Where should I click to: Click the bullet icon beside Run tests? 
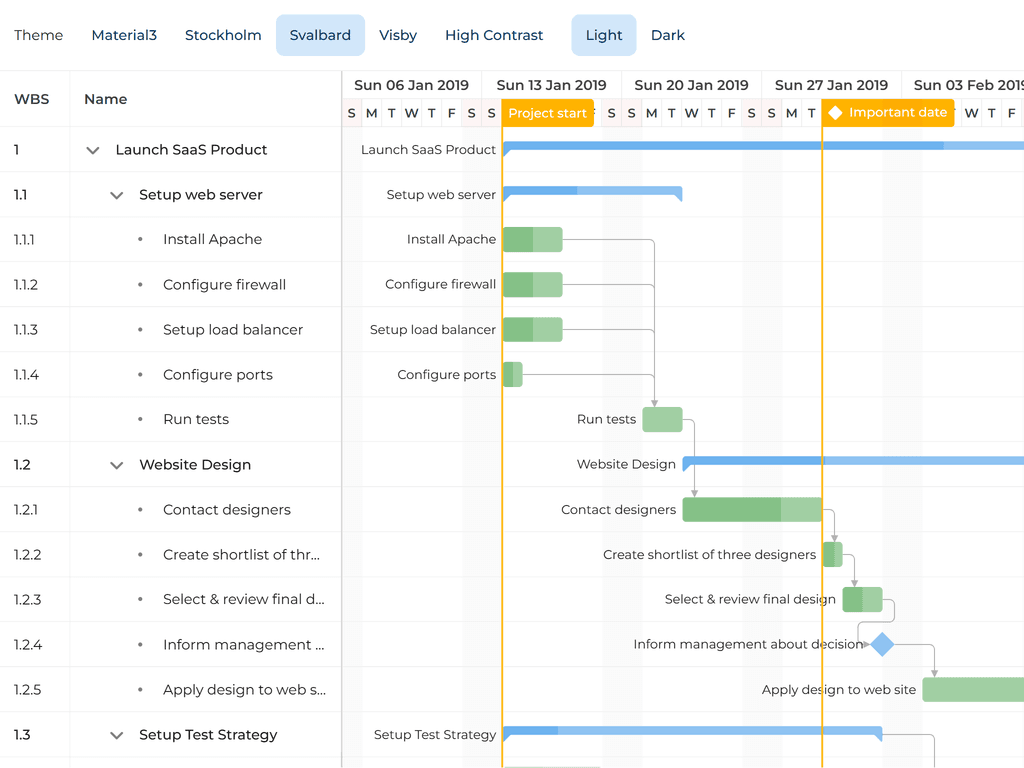point(140,419)
